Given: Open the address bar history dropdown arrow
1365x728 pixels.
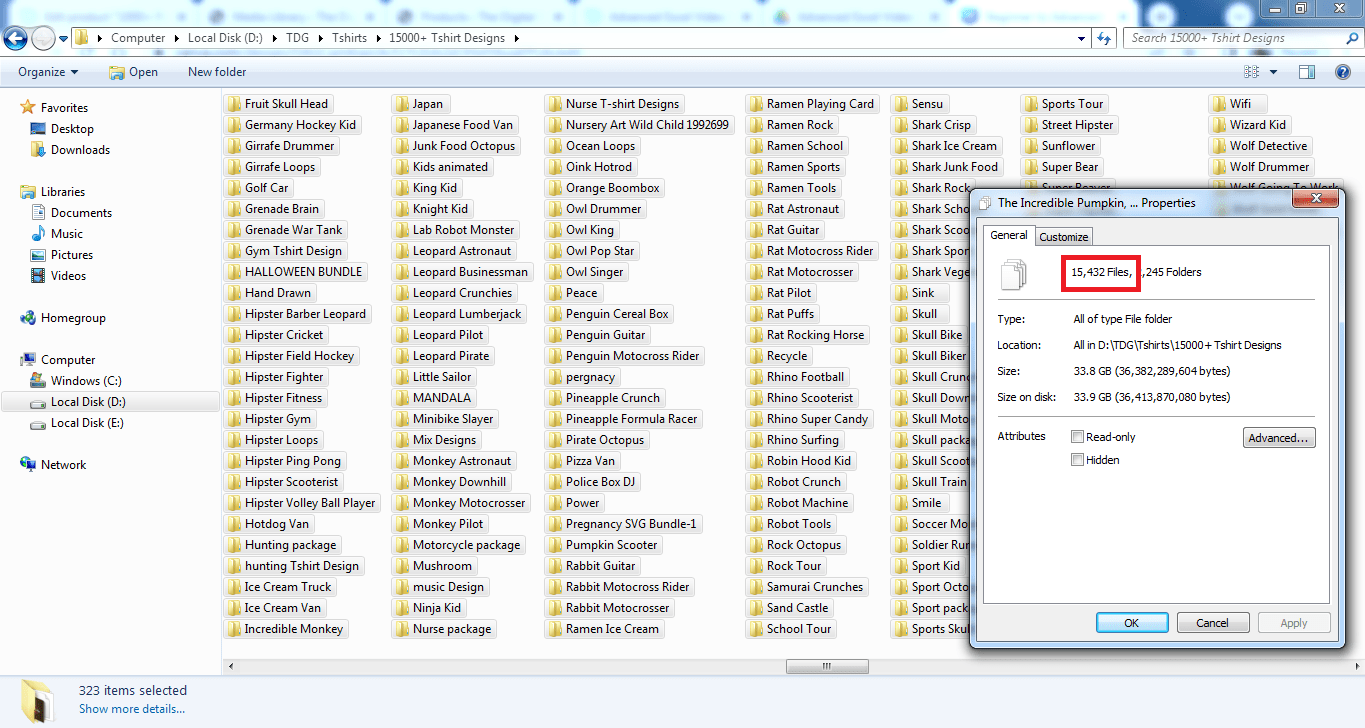Looking at the screenshot, I should pos(1082,38).
